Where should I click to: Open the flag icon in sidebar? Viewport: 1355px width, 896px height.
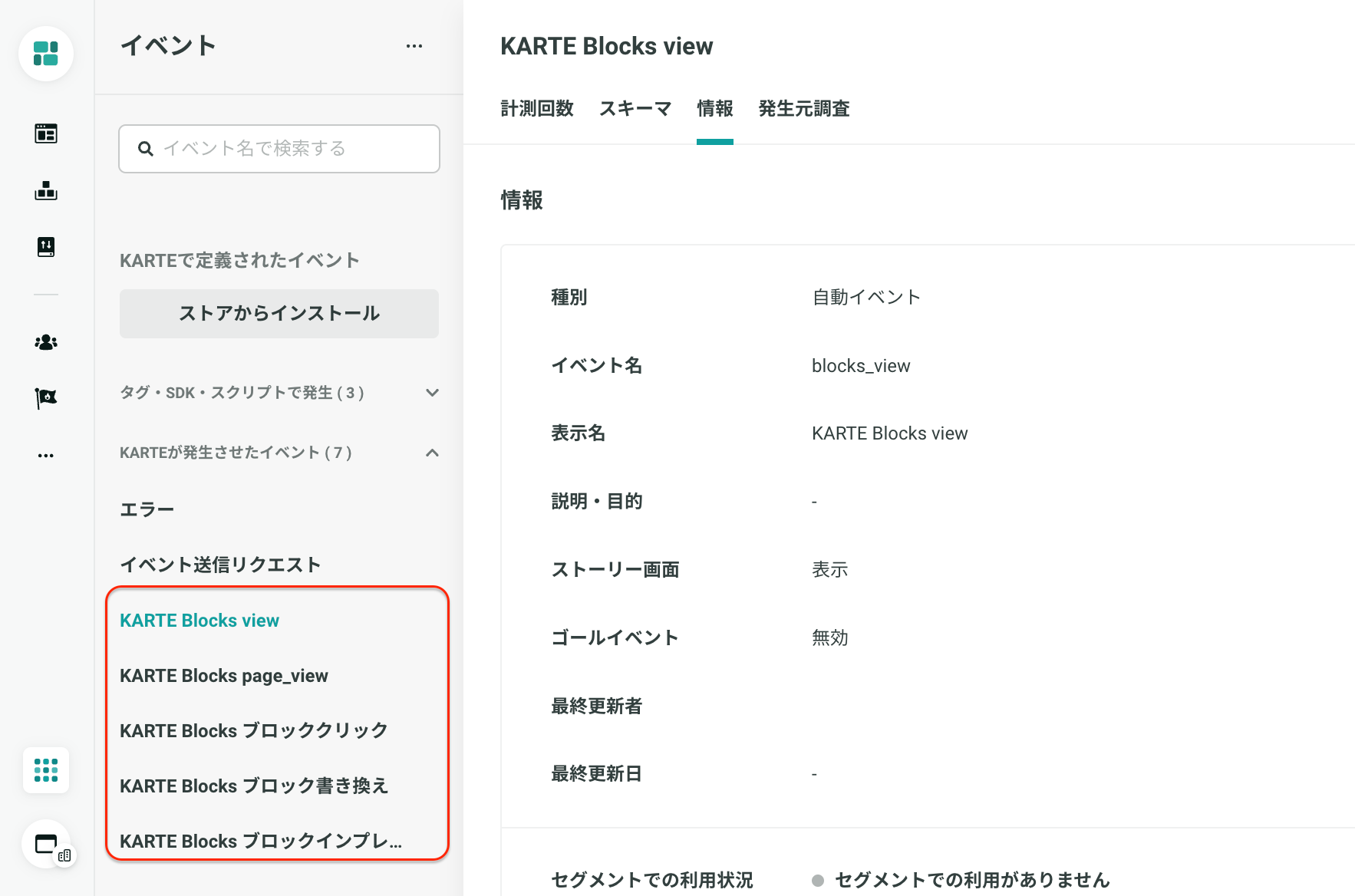(x=46, y=398)
